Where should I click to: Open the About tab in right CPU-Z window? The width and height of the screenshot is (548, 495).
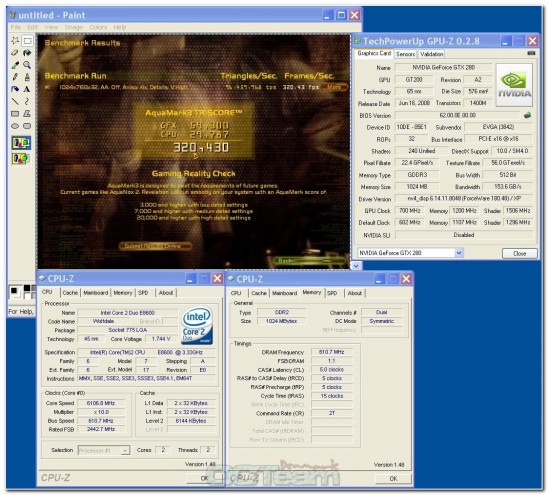point(355,293)
